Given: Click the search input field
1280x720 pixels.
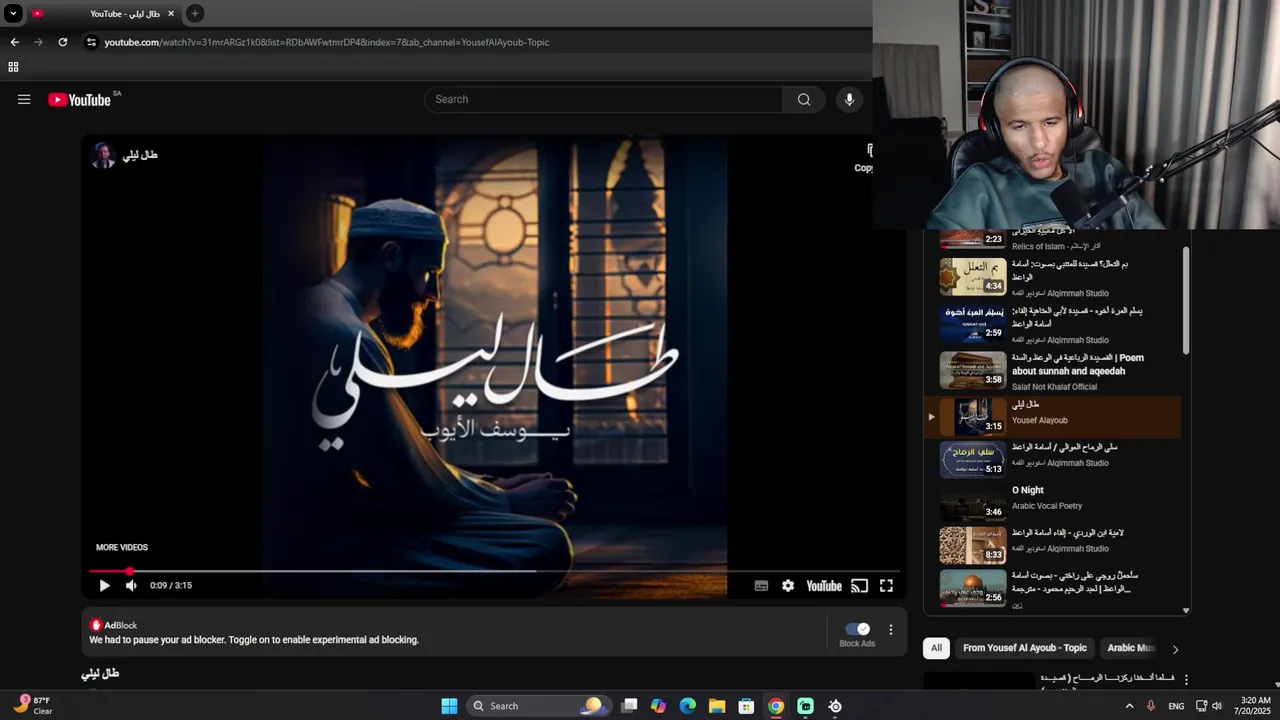Looking at the screenshot, I should [604, 99].
